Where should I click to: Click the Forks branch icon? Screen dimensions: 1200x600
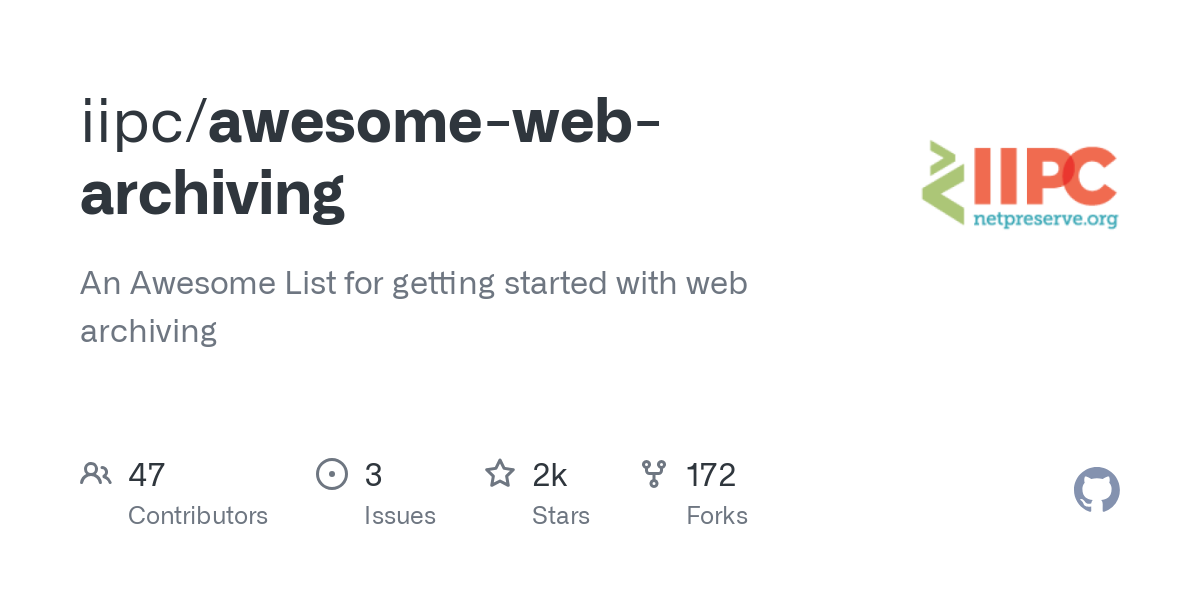[x=654, y=474]
